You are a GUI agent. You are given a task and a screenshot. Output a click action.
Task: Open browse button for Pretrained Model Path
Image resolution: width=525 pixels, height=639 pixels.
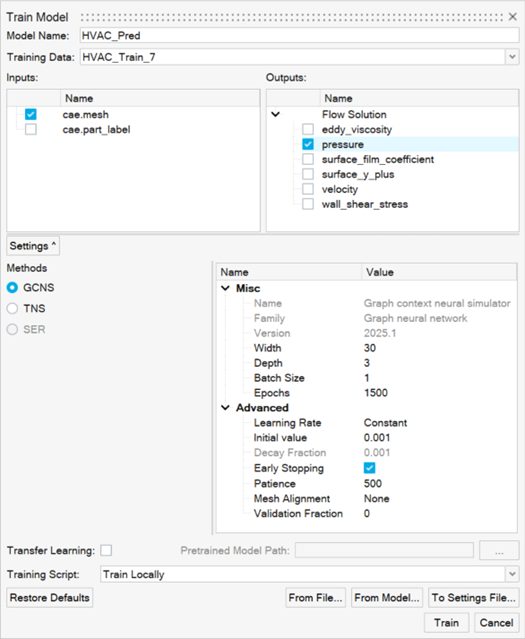pyautogui.click(x=499, y=551)
